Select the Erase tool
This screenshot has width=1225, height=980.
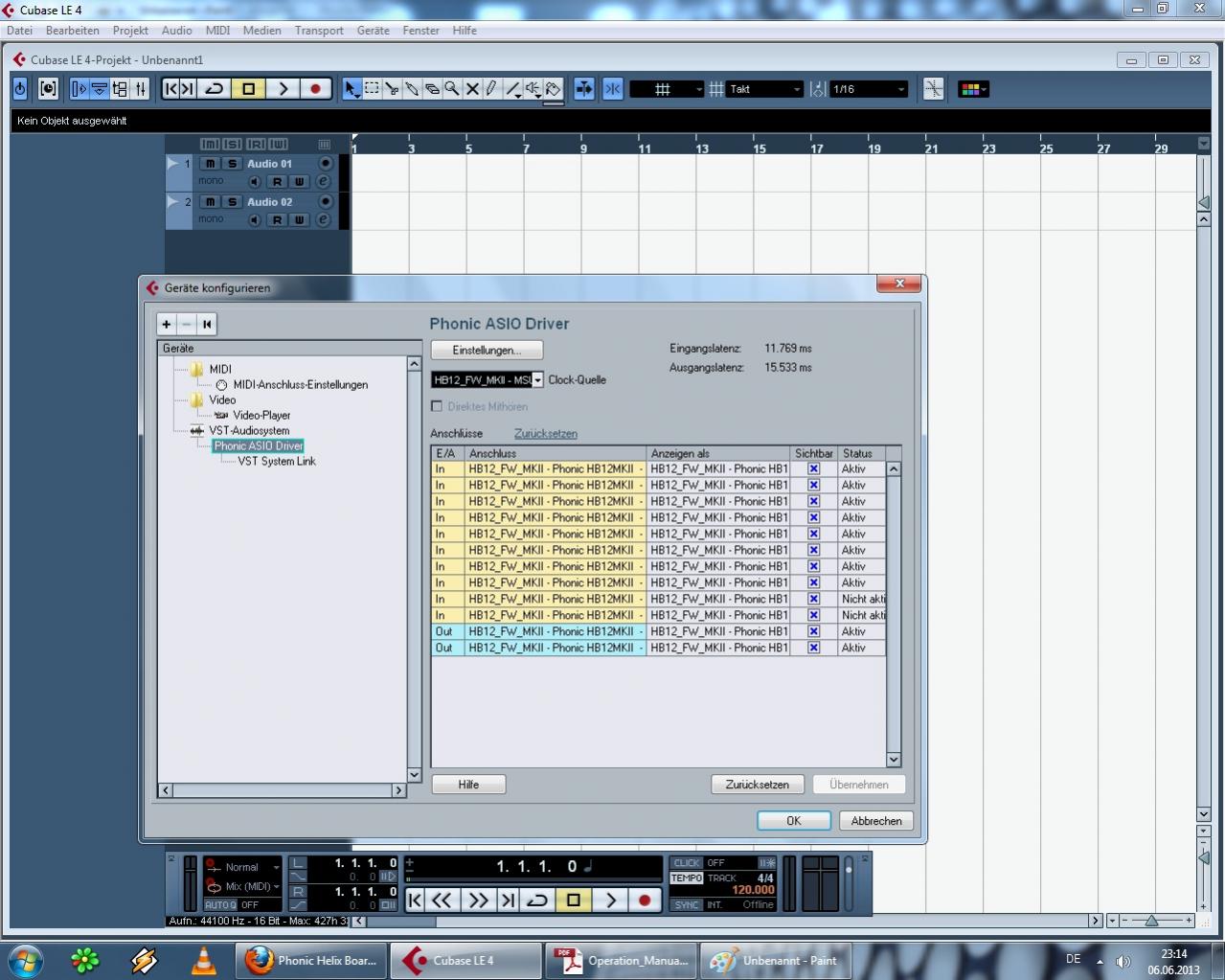click(x=432, y=89)
